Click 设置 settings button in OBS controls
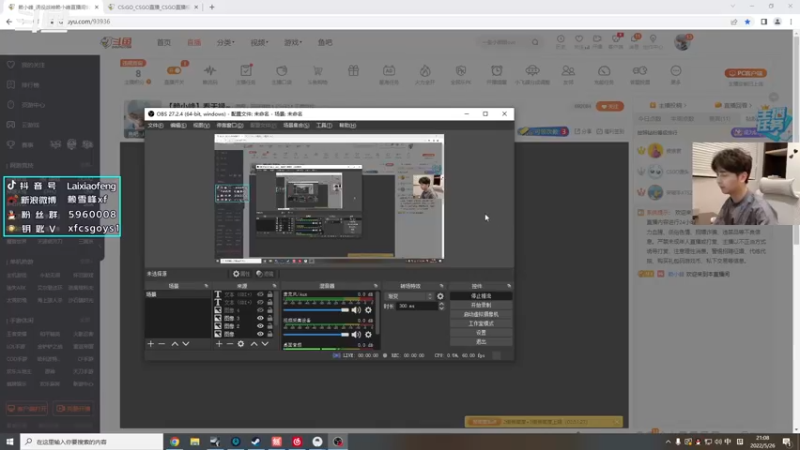Viewport: 800px width, 450px height. tap(481, 333)
